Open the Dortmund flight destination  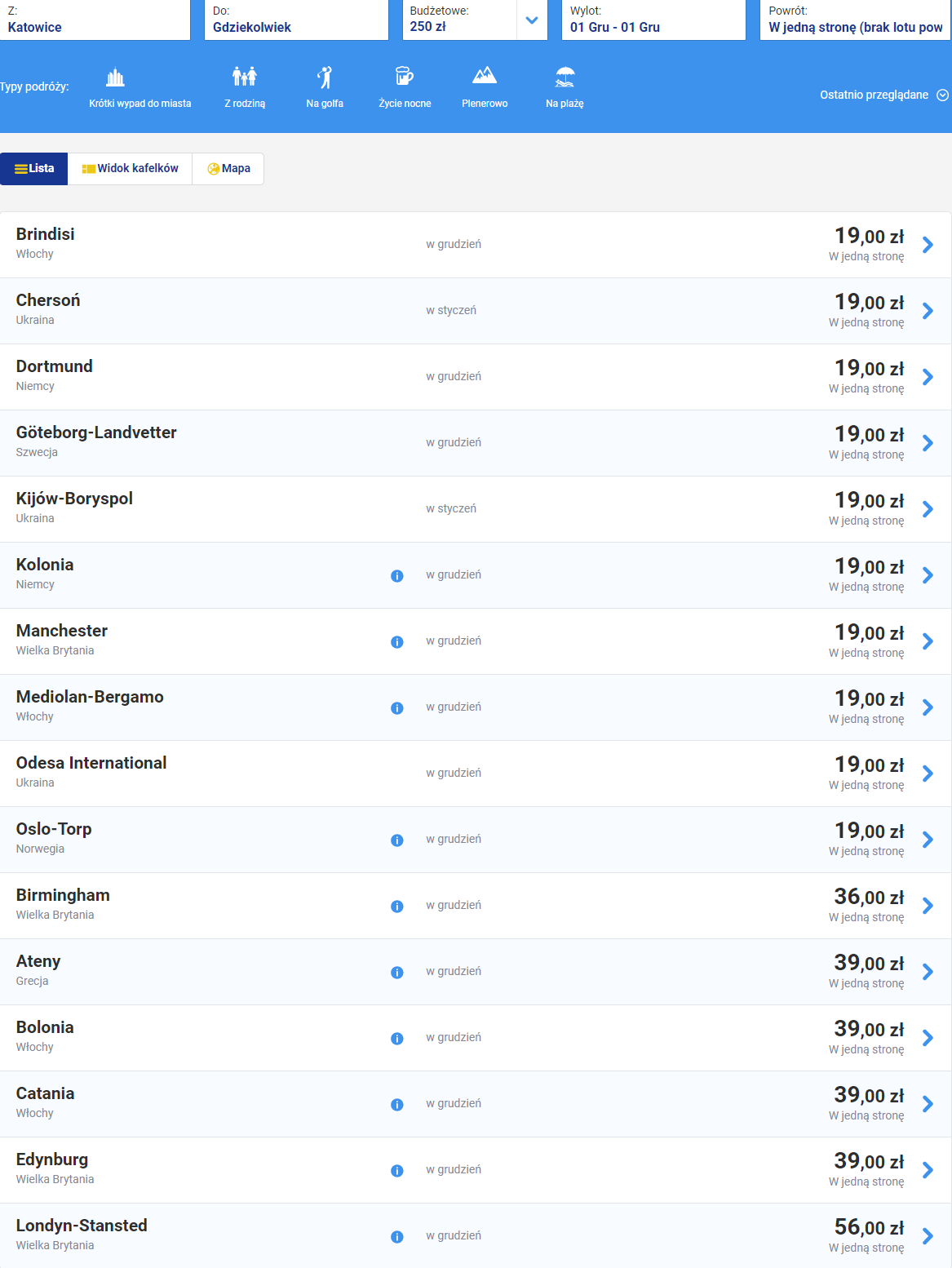point(55,366)
